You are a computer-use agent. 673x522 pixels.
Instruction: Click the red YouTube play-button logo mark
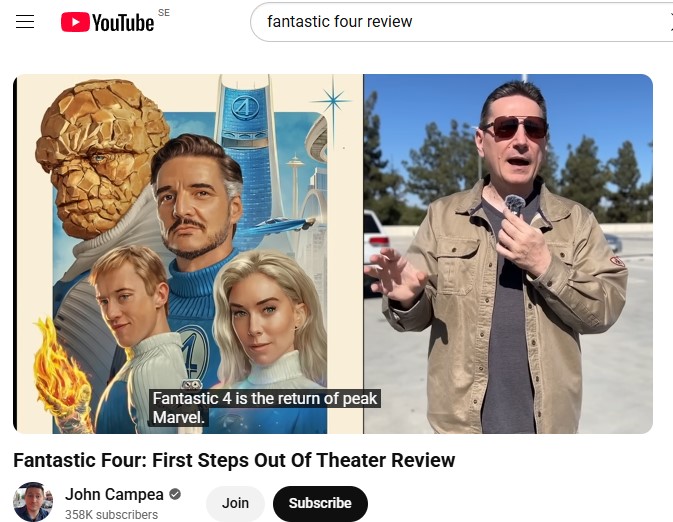[x=75, y=22]
